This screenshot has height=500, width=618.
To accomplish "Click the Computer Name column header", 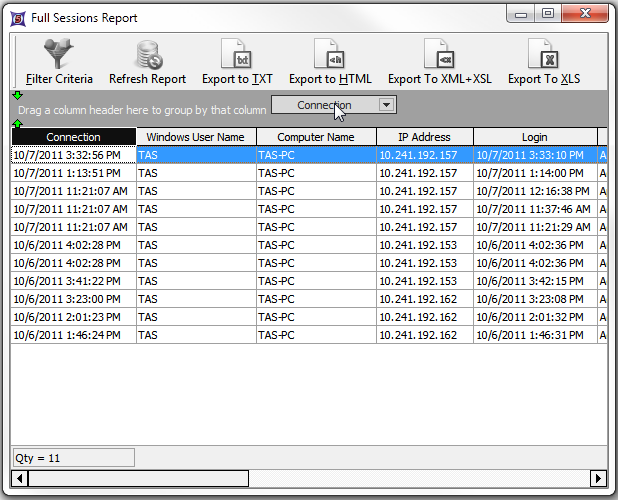I will click(x=315, y=137).
